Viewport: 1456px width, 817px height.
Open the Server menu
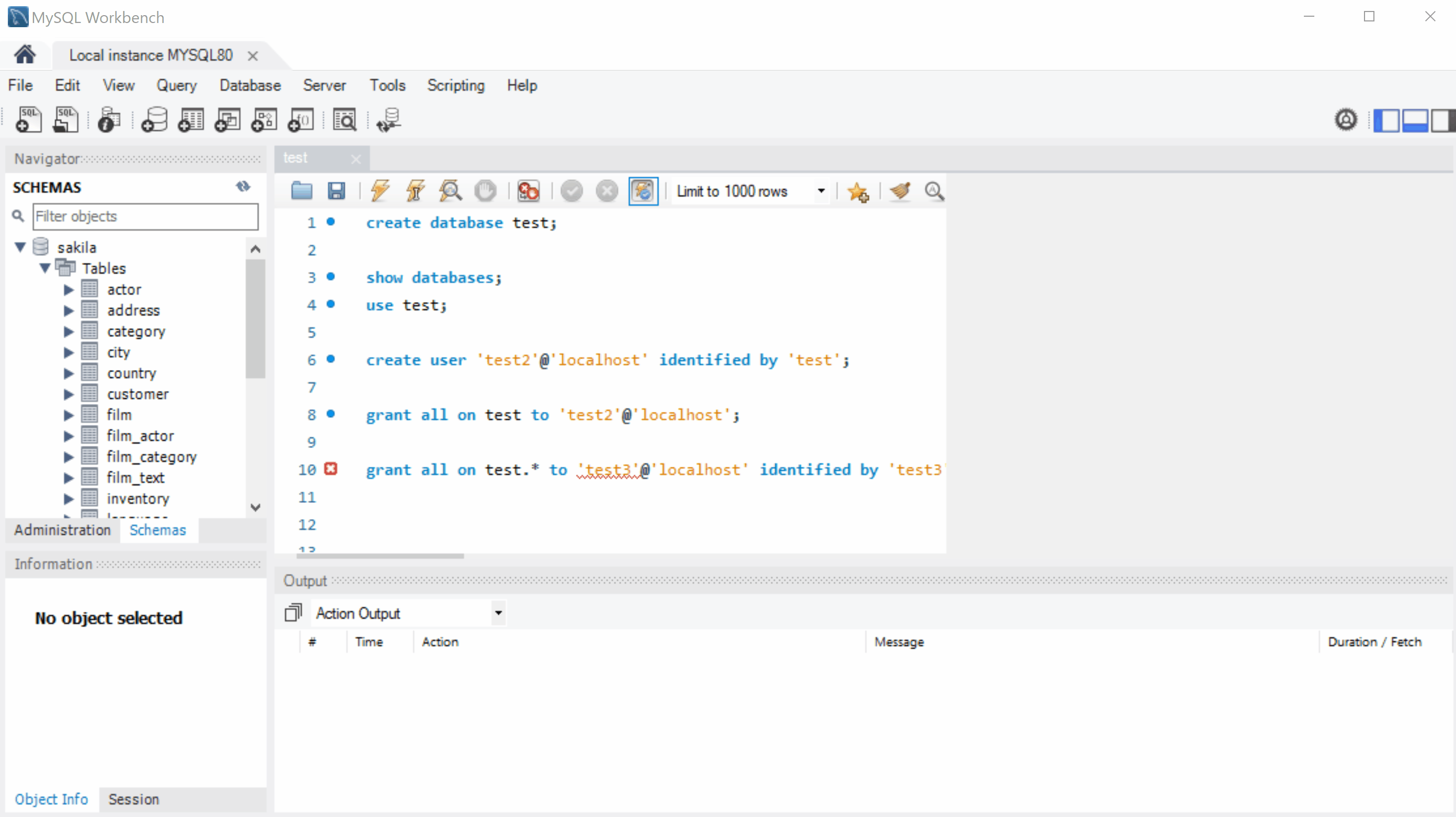(325, 85)
